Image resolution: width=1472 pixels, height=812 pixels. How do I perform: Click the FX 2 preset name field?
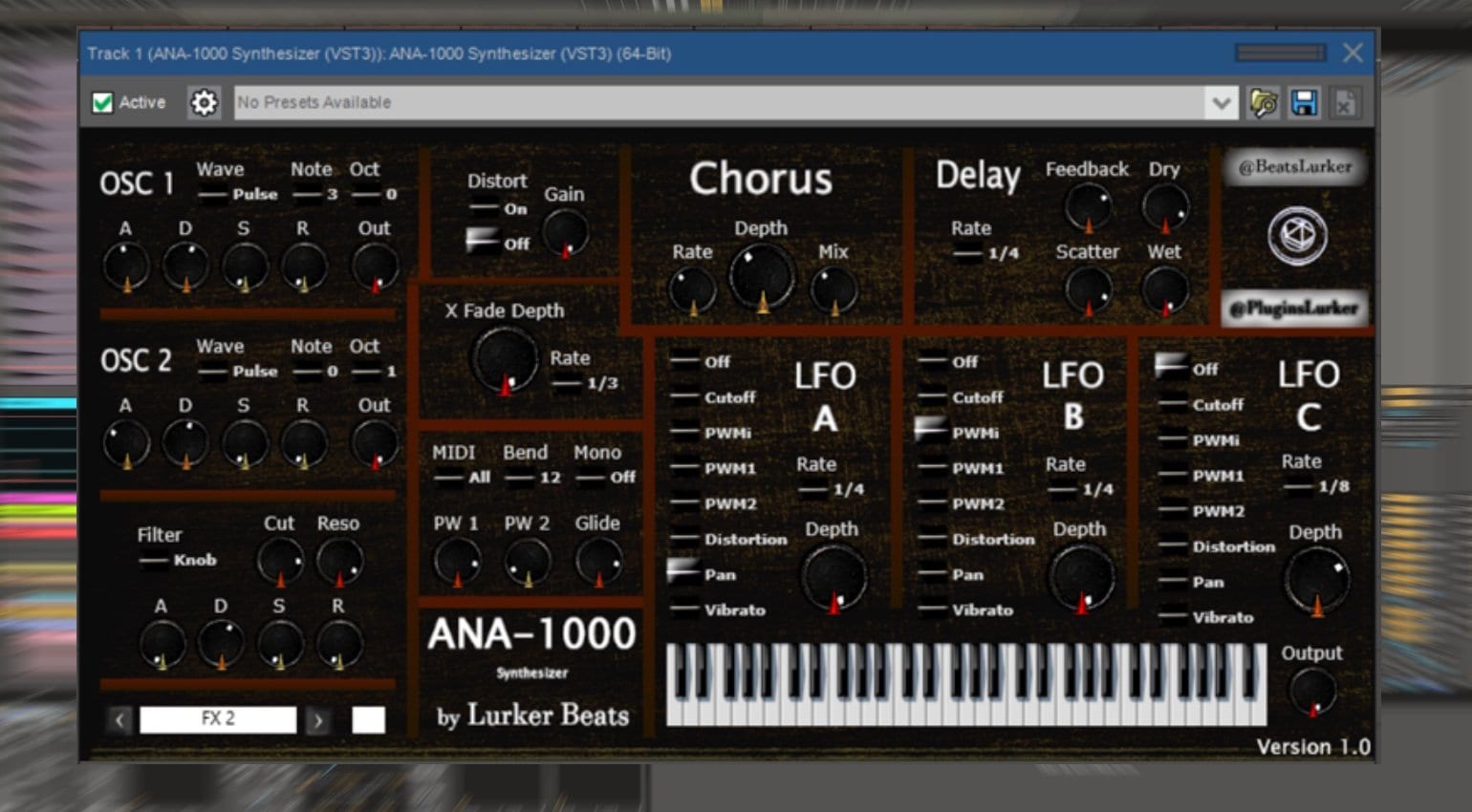point(218,719)
